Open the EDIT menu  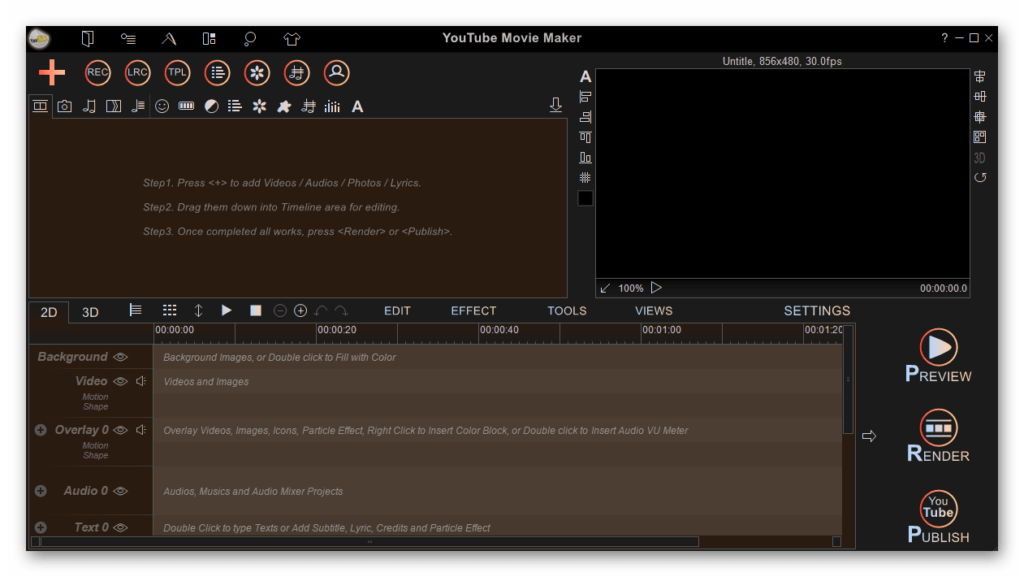click(x=397, y=311)
